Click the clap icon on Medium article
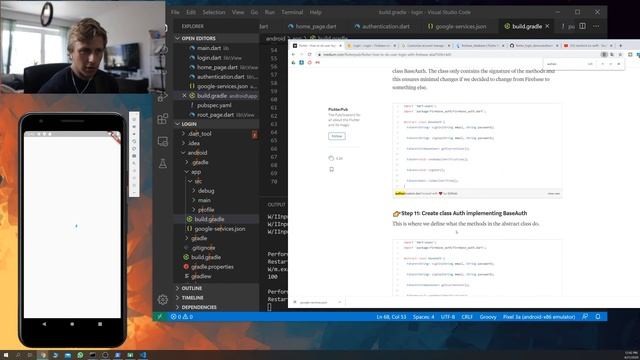The image size is (640, 360). pyautogui.click(x=331, y=158)
